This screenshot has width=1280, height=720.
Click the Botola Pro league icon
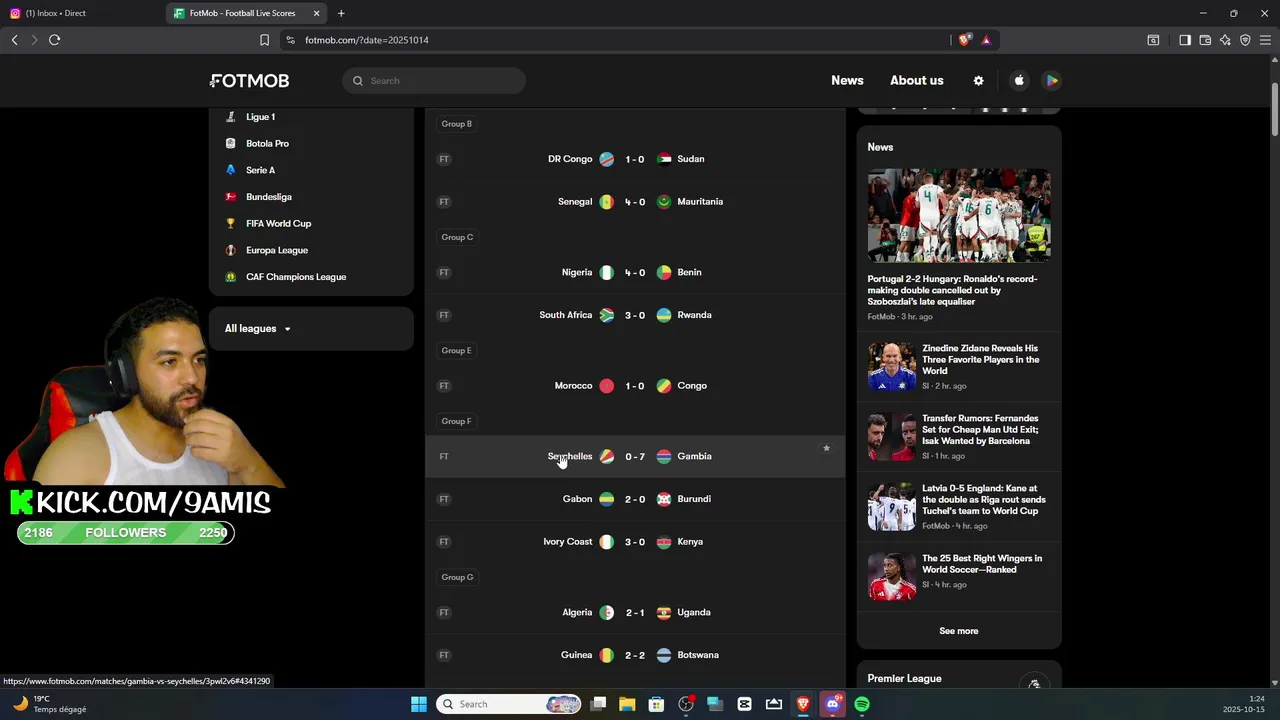231,144
